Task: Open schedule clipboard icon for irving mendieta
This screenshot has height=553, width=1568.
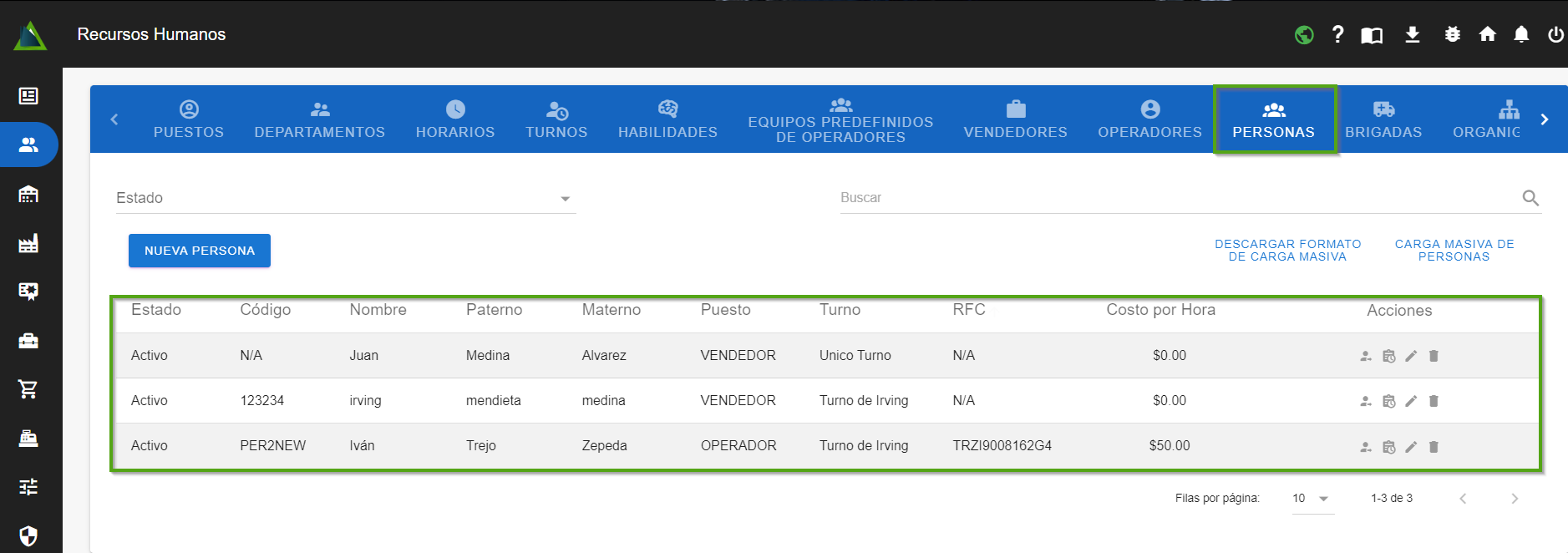Action: 1388,402
